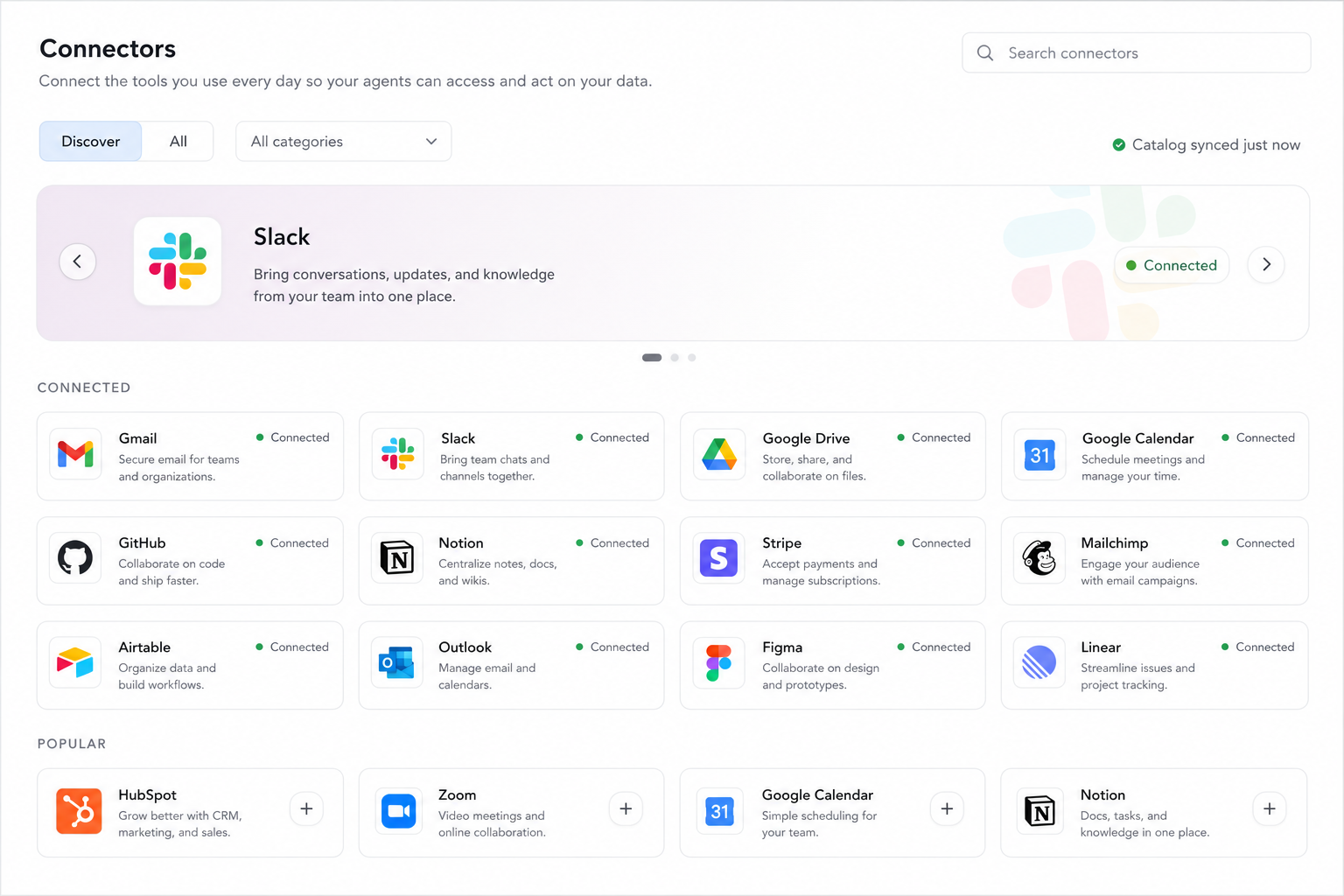Click the Notion icon in Popular section
This screenshot has width=1344, height=896.
(x=1039, y=811)
